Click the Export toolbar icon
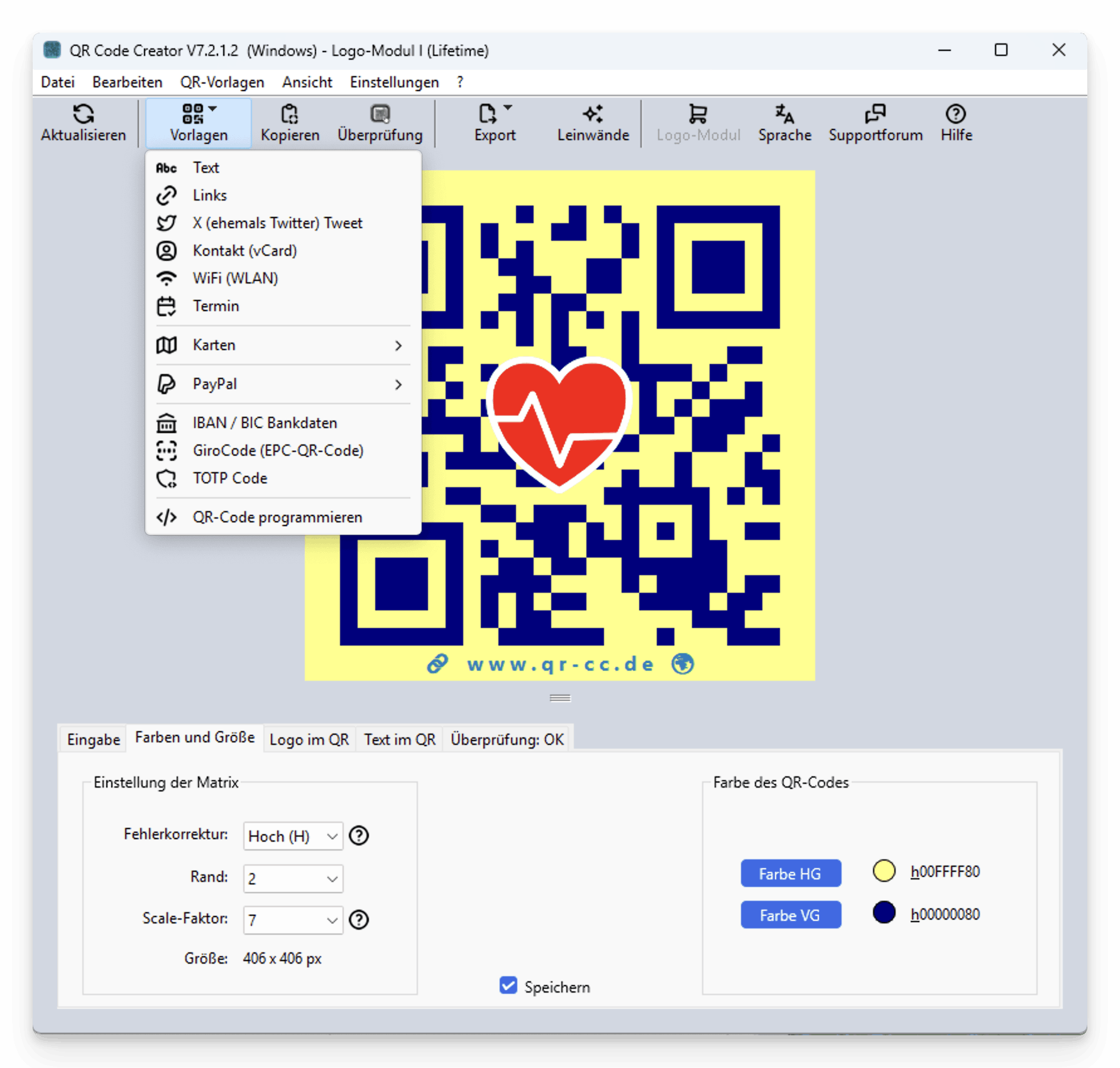This screenshot has width=1120, height=1068. point(487,114)
